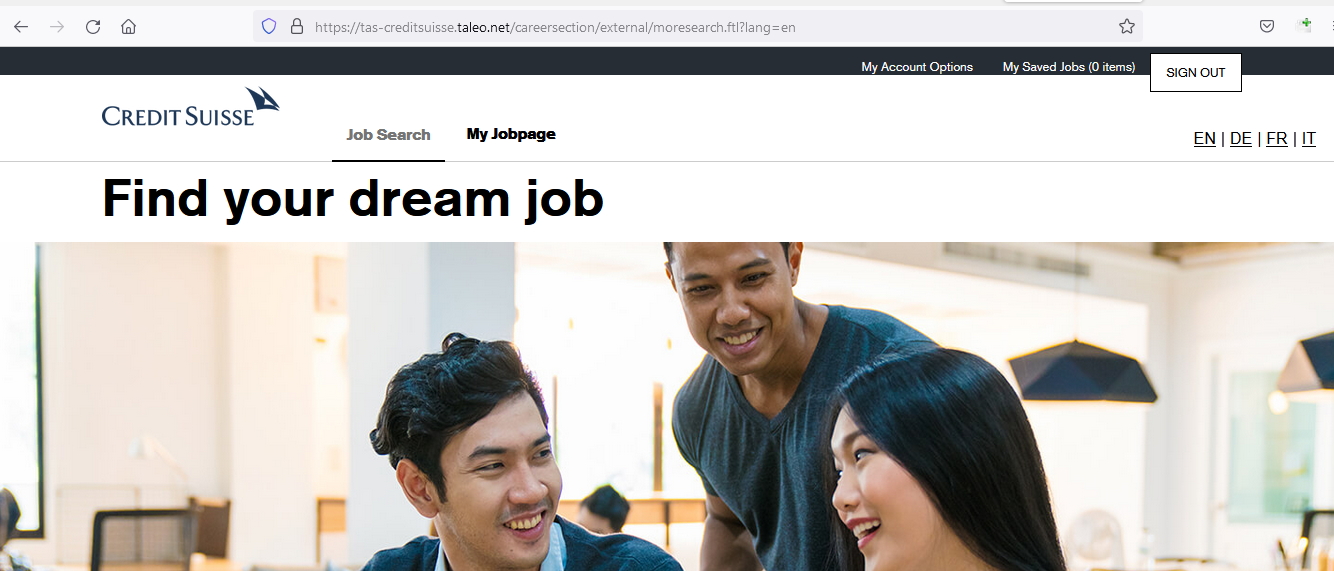Switch language to FR
This screenshot has height=571, width=1334.
[x=1277, y=139]
